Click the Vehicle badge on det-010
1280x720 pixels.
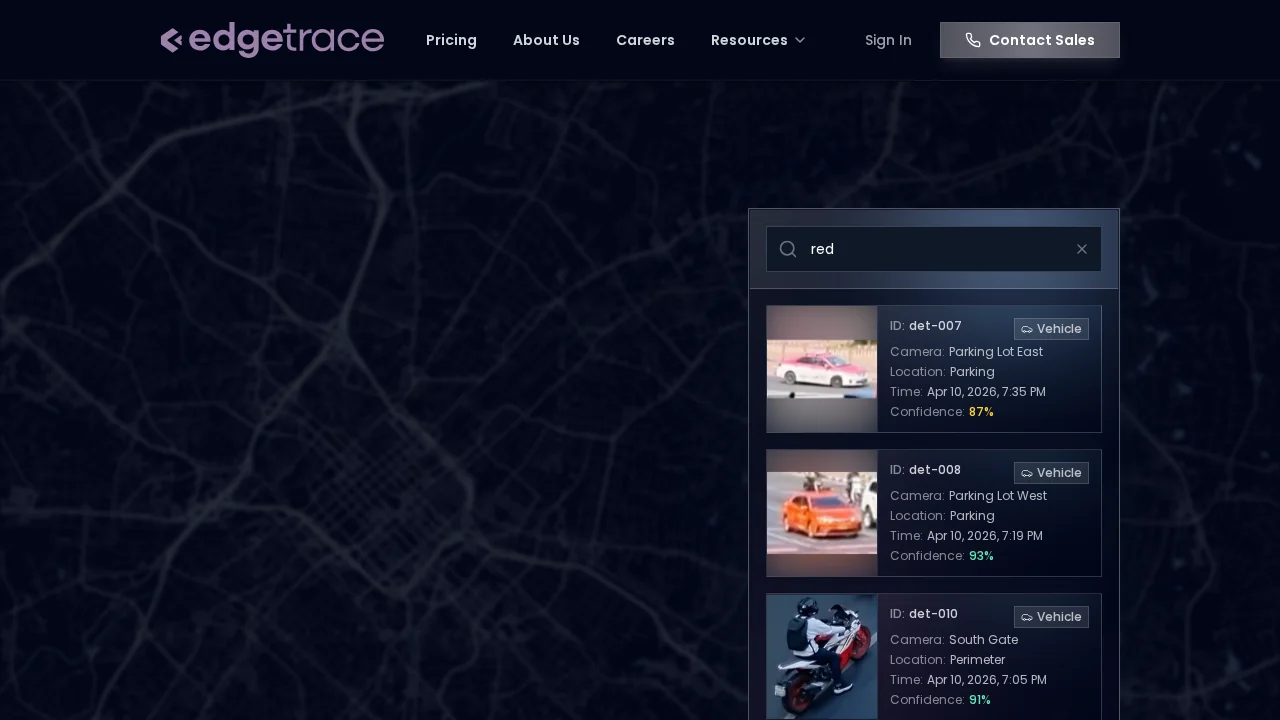click(1051, 617)
